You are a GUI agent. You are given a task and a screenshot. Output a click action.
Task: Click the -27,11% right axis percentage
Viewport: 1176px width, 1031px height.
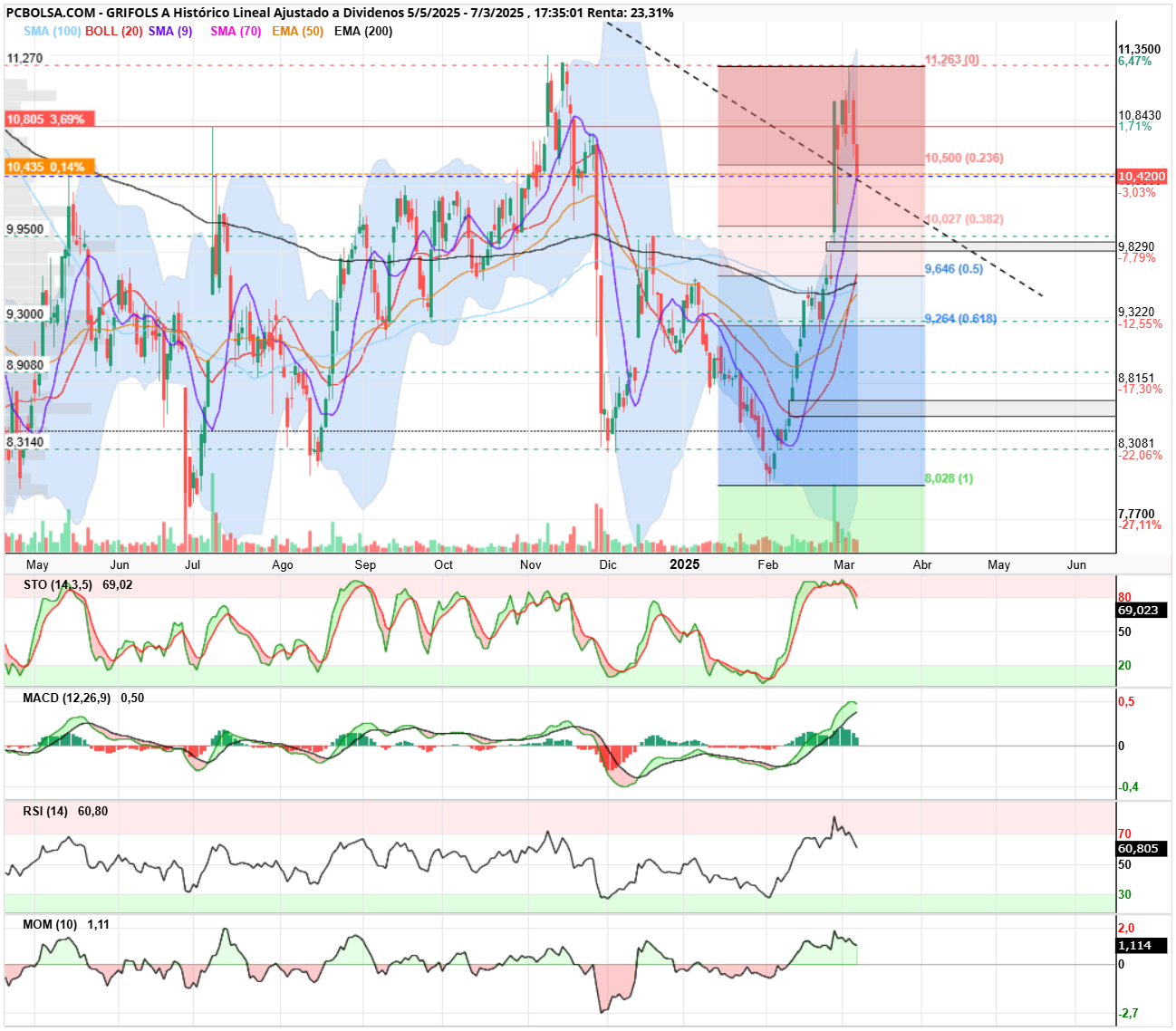(1140, 525)
